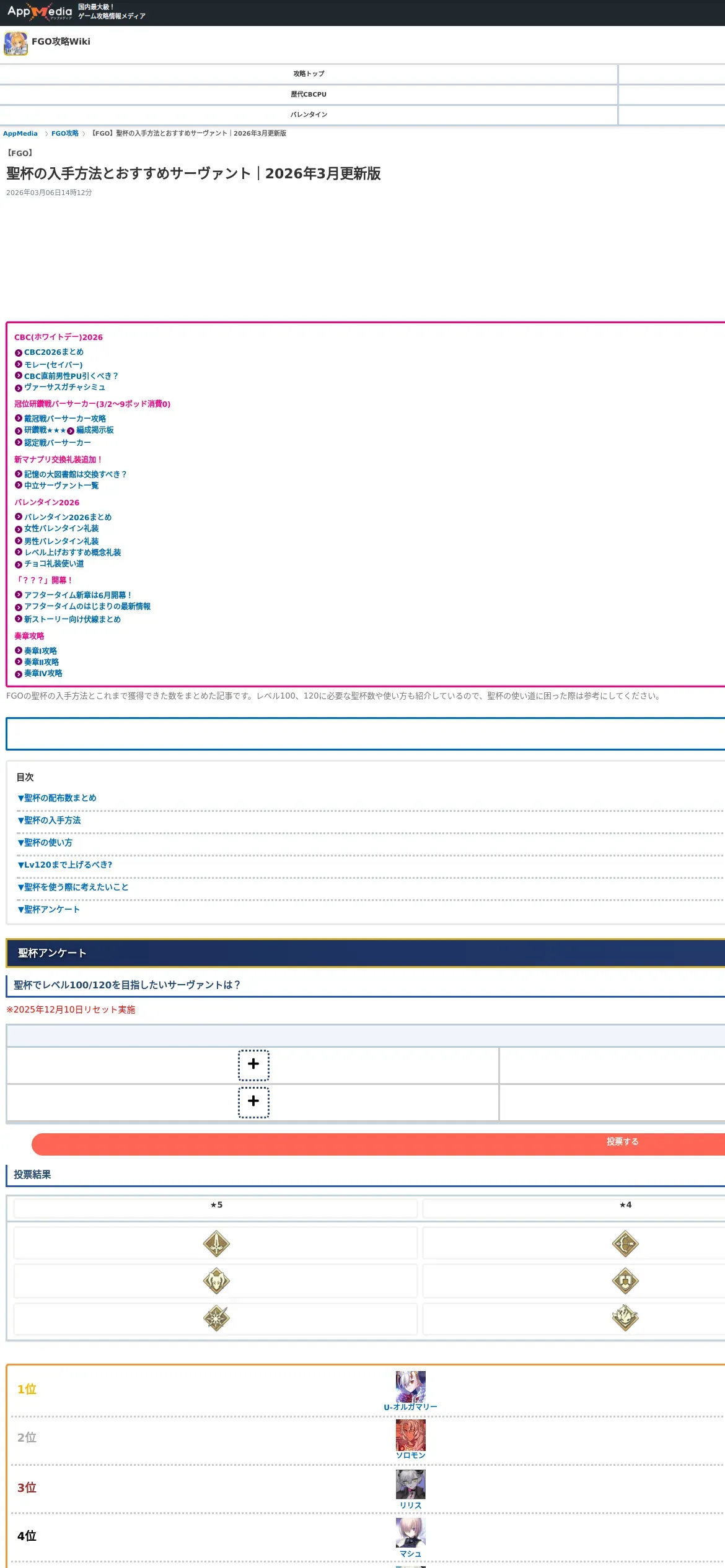Click the 3位 rank label
This screenshot has width=725, height=1568.
(27, 1488)
